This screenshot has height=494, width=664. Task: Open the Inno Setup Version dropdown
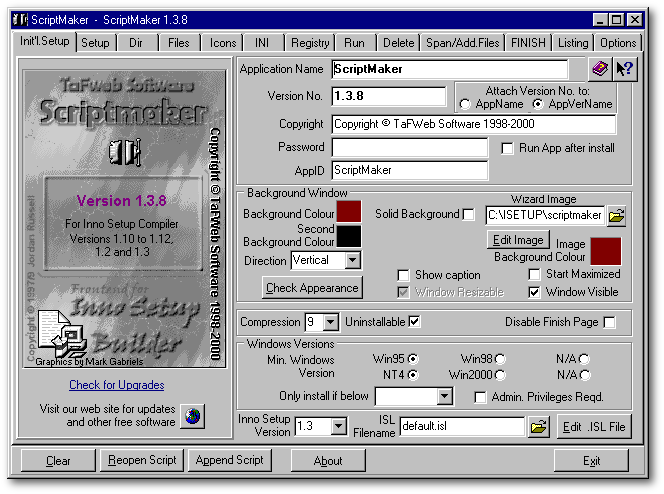(x=338, y=427)
